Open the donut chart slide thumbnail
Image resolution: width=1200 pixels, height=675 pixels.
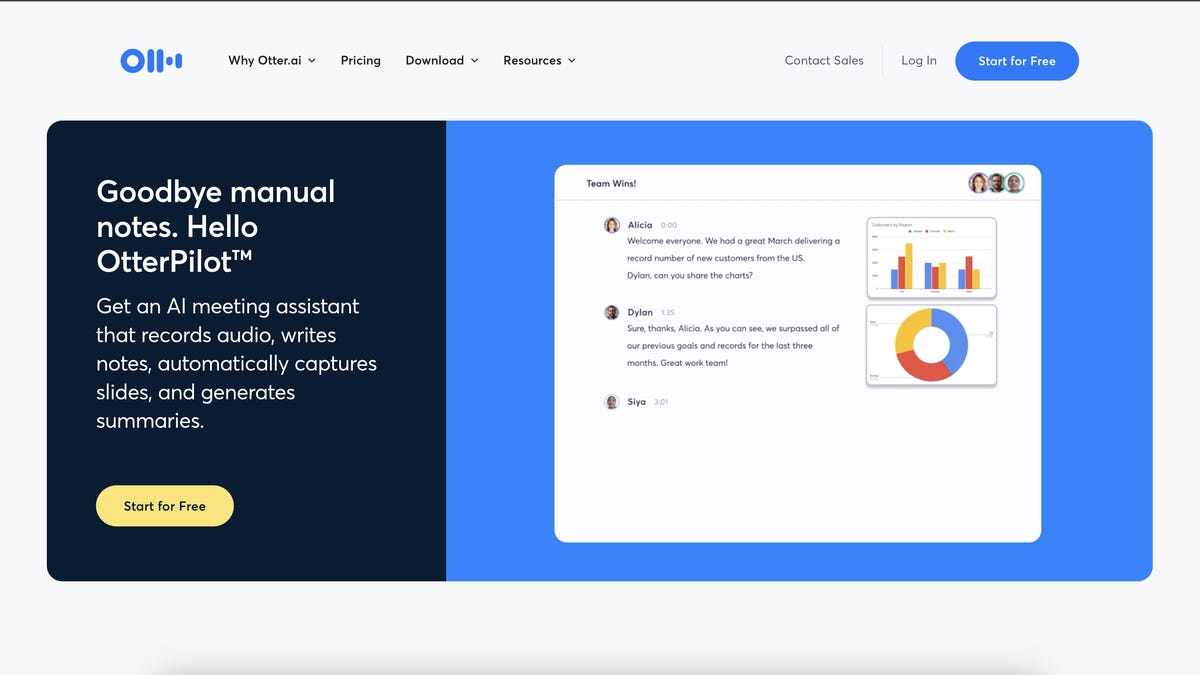pos(931,345)
